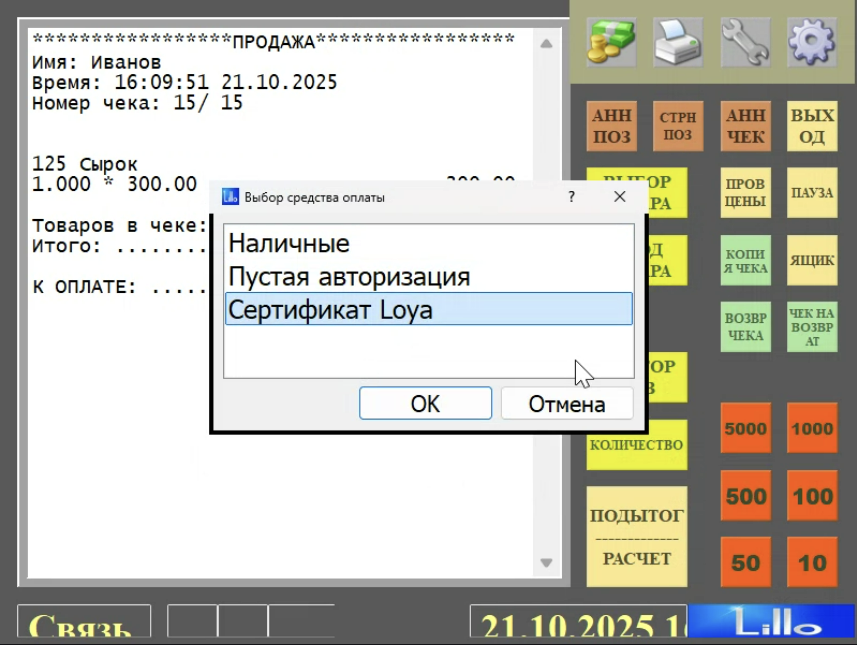Screen dimensions: 857x645
Task: Open the wrench tools icon
Action: point(745,43)
